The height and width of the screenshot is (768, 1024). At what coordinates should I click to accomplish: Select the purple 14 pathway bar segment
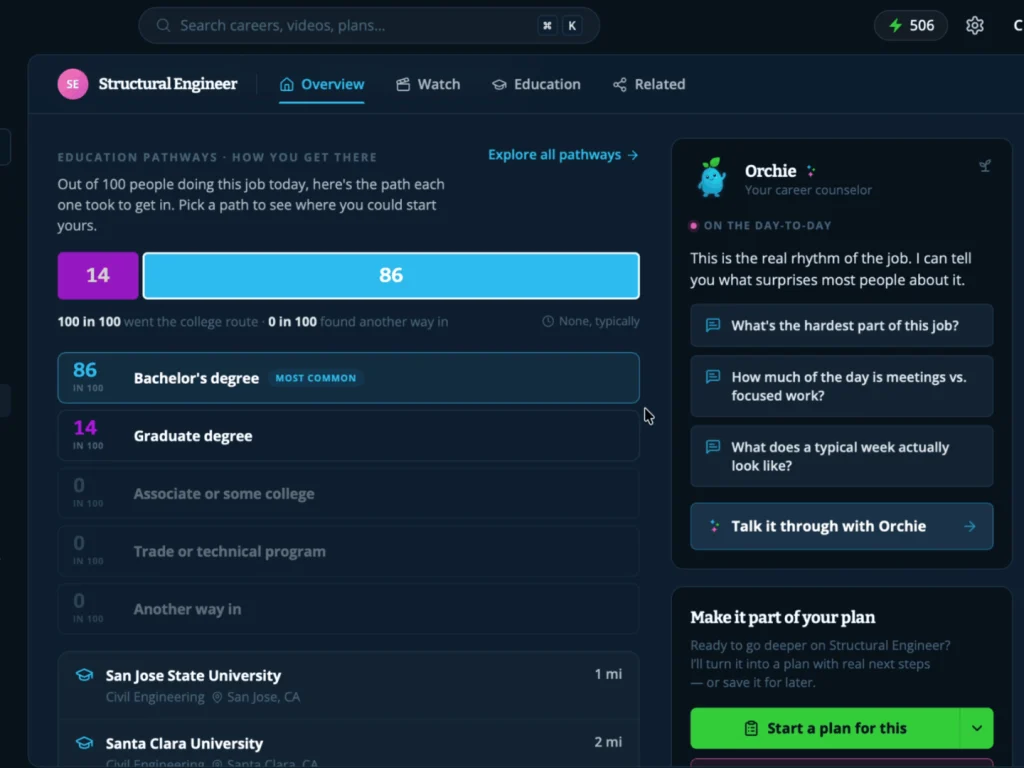[98, 276]
